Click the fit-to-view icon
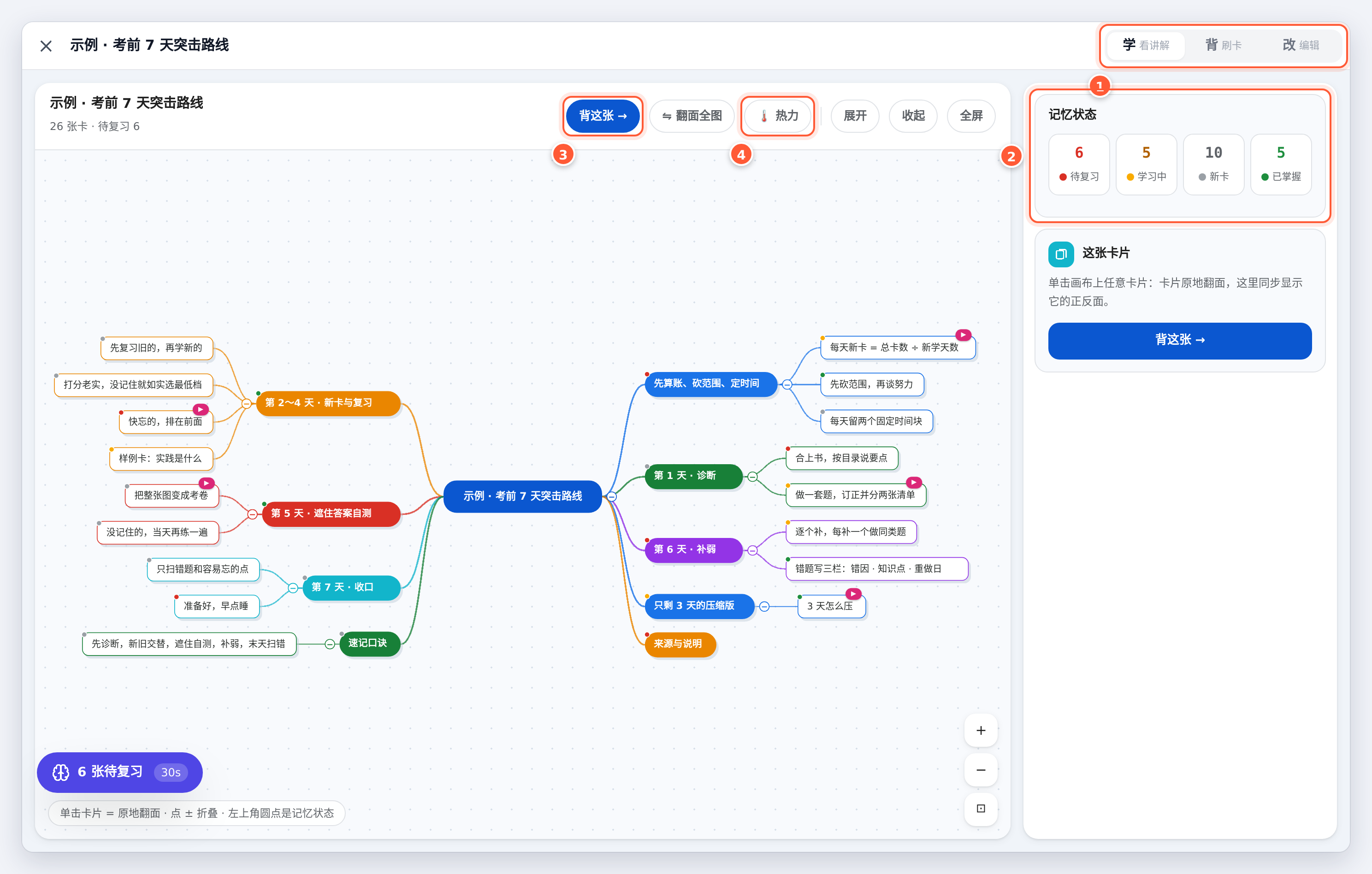The height and width of the screenshot is (874, 1372). pos(981,809)
